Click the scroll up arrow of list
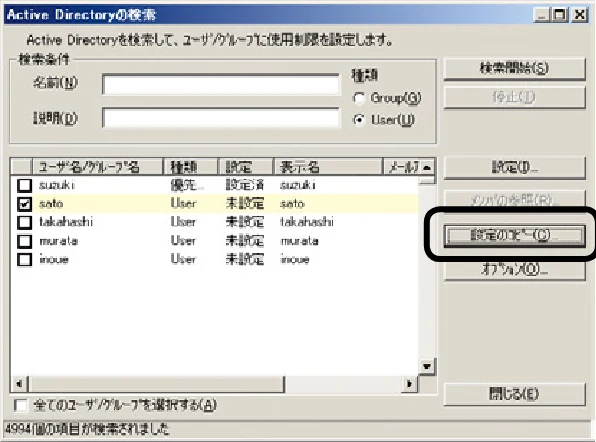 pos(427,167)
